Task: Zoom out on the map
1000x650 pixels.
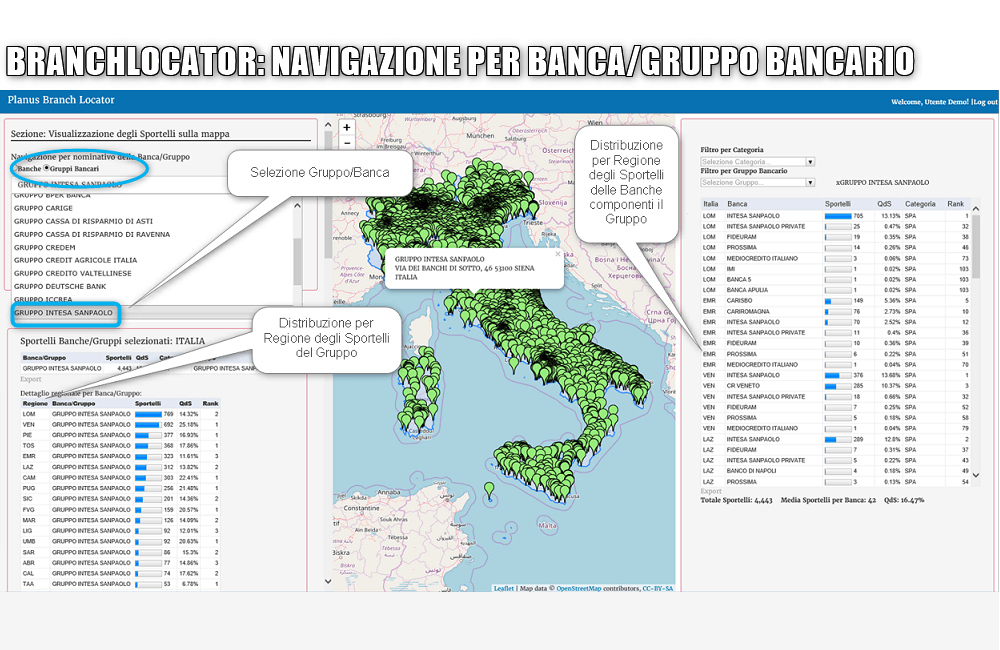Action: 346,143
